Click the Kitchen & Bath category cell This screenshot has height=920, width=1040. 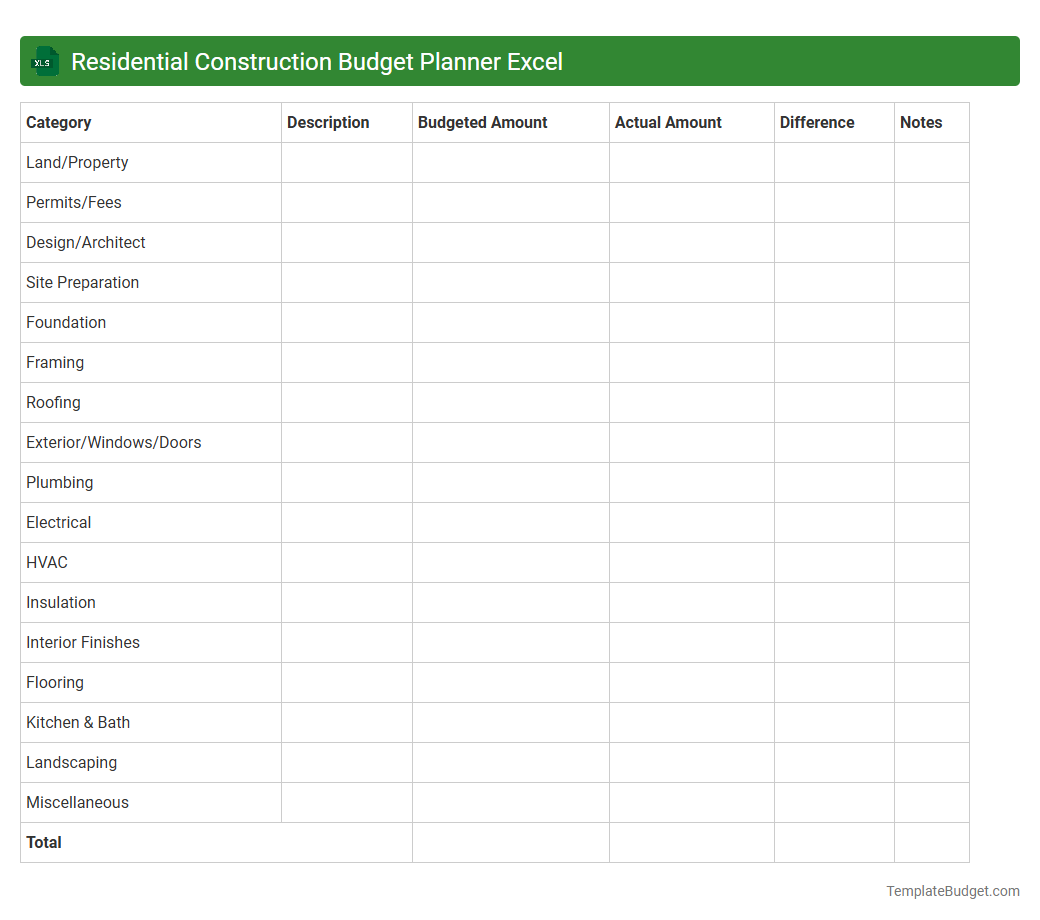(x=78, y=722)
